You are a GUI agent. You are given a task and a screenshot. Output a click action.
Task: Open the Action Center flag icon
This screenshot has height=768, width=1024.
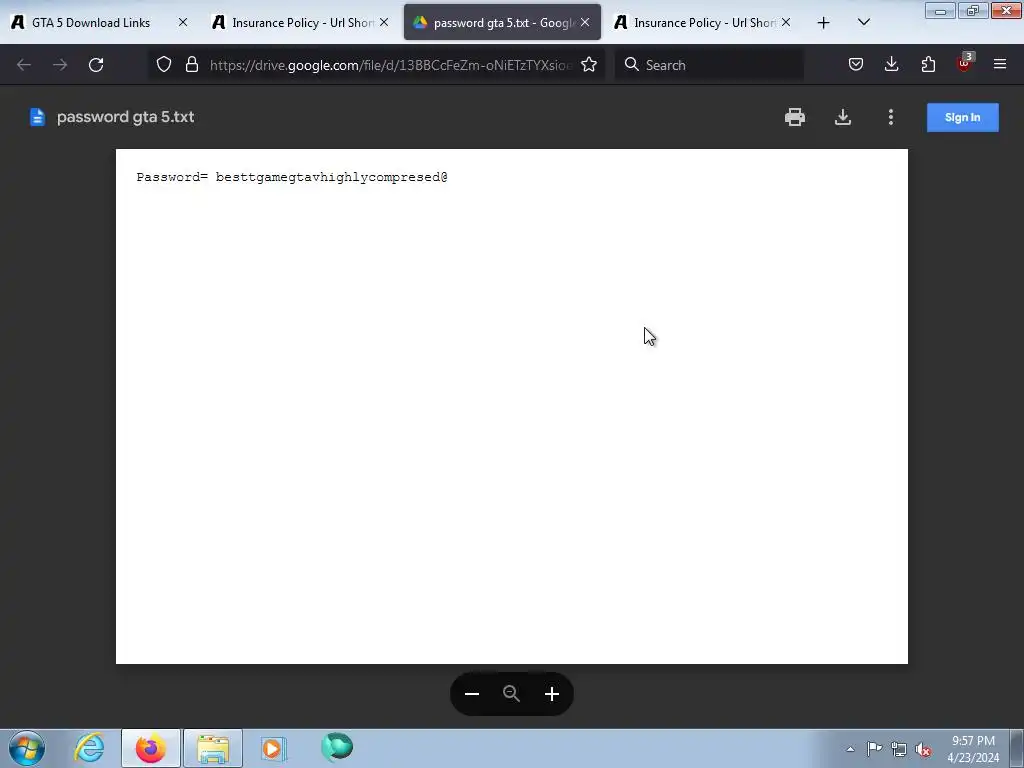coord(874,749)
